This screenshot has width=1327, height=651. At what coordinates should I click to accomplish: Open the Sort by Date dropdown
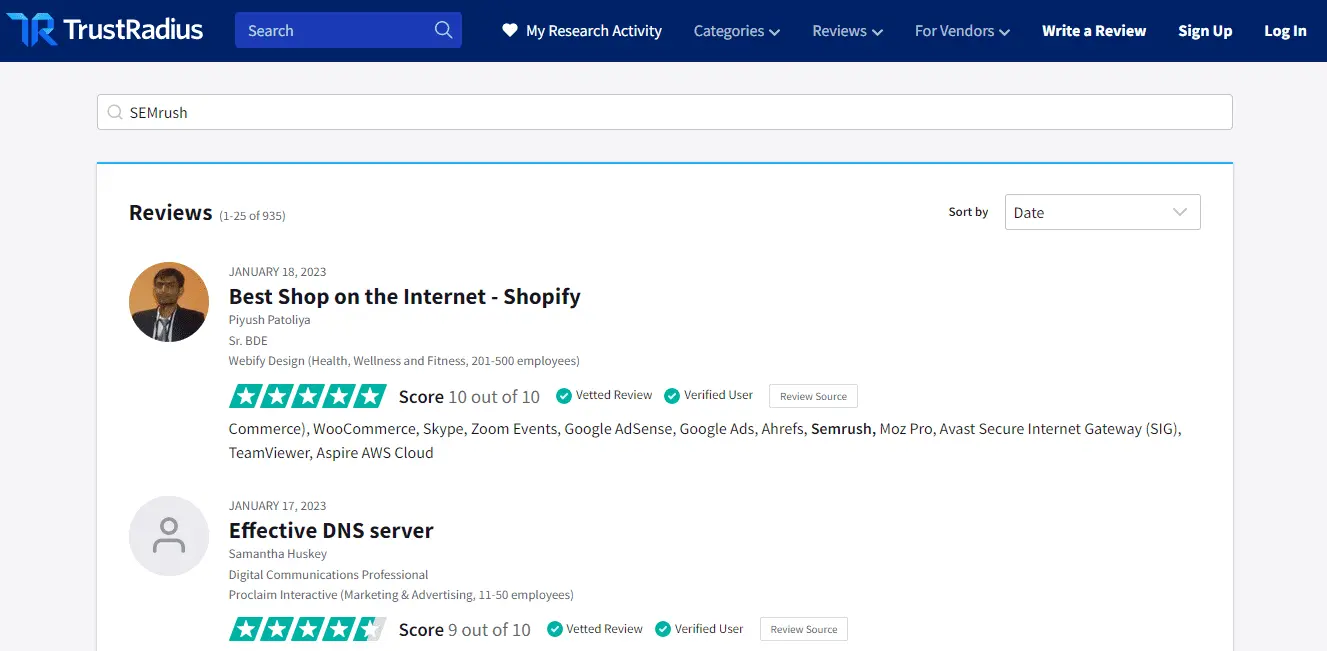click(x=1102, y=212)
